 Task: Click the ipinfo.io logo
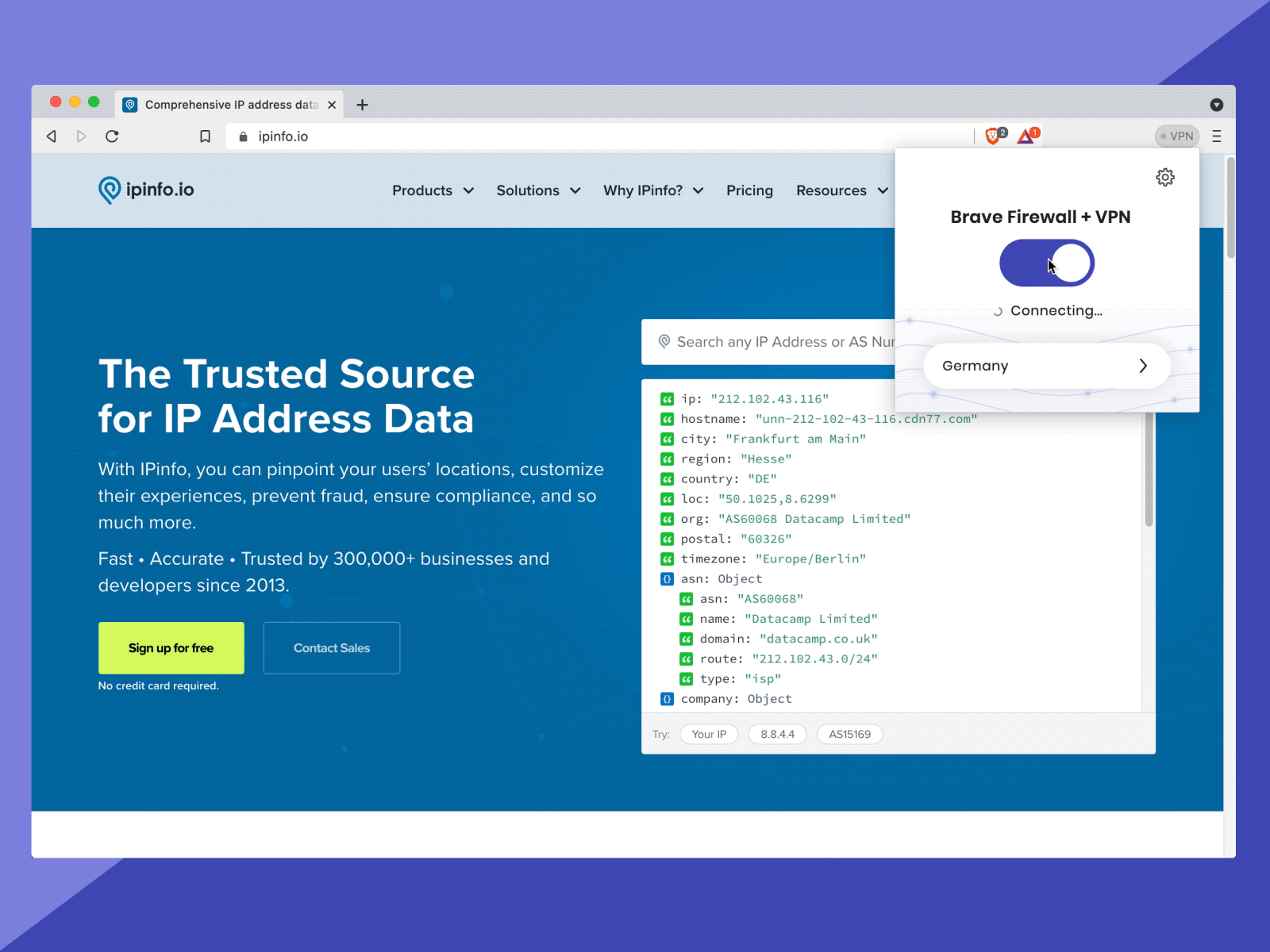click(146, 190)
